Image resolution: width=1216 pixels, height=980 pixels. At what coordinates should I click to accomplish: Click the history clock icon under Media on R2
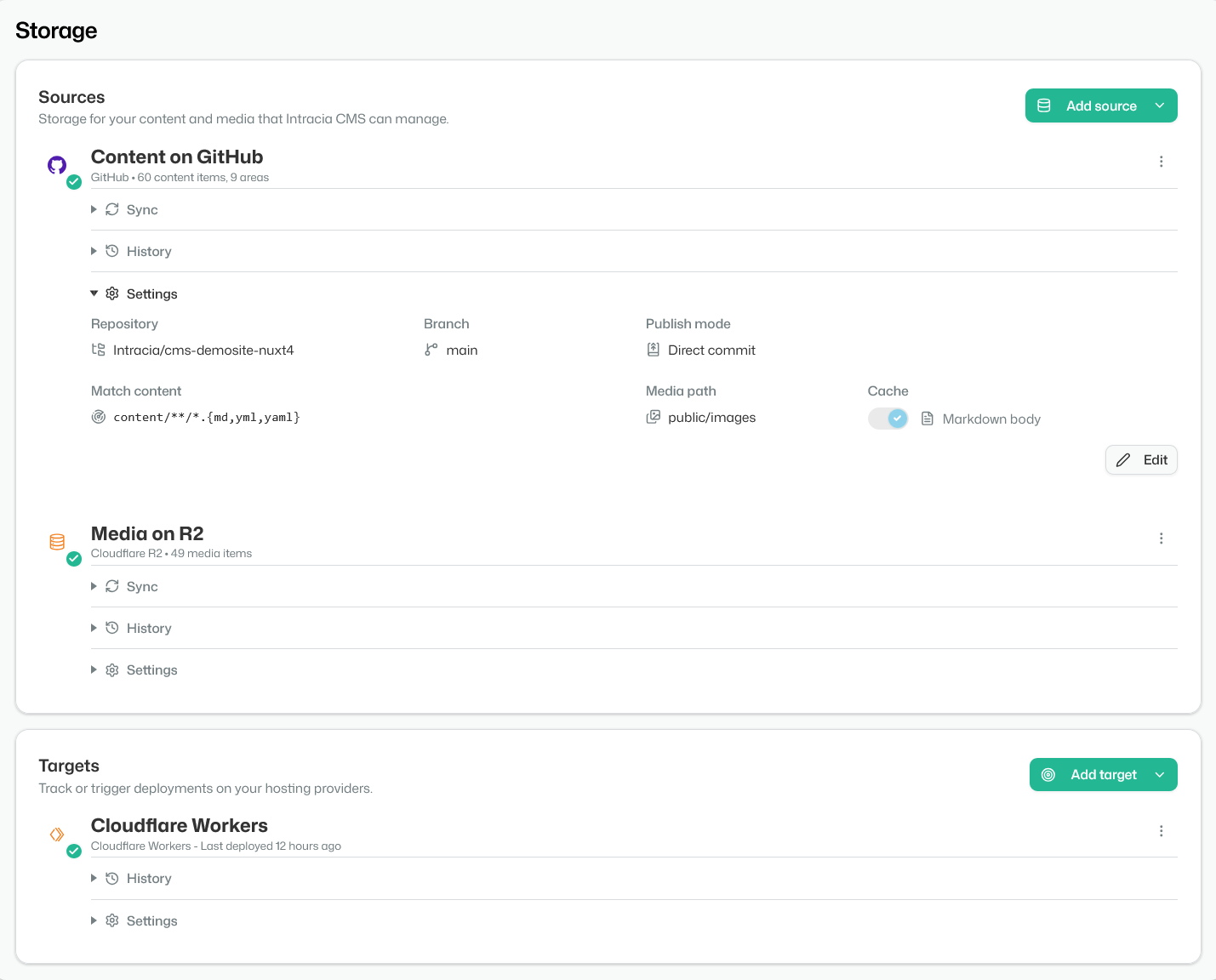[112, 628]
